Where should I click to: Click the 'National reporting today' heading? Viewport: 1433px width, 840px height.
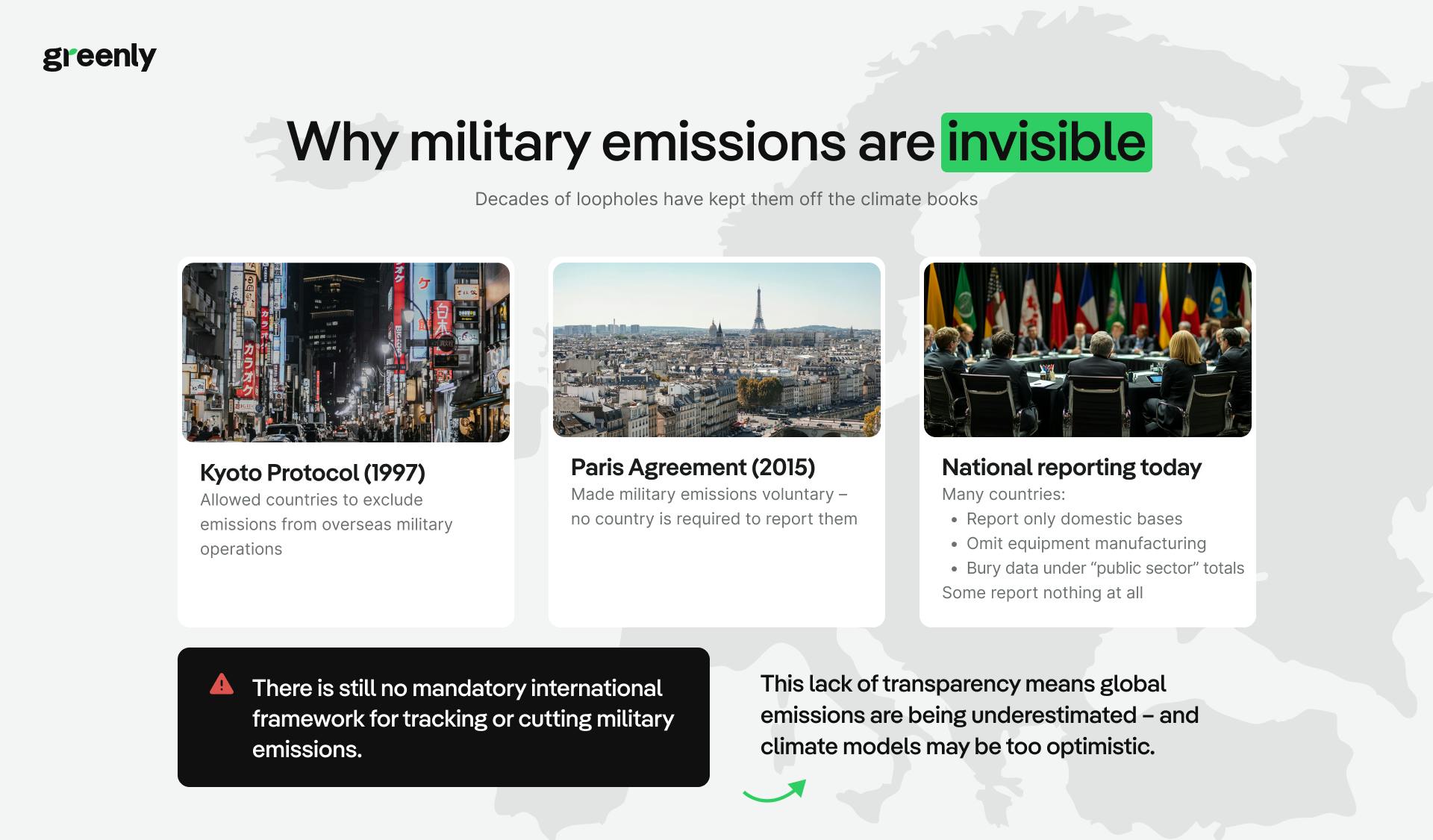coord(1071,467)
